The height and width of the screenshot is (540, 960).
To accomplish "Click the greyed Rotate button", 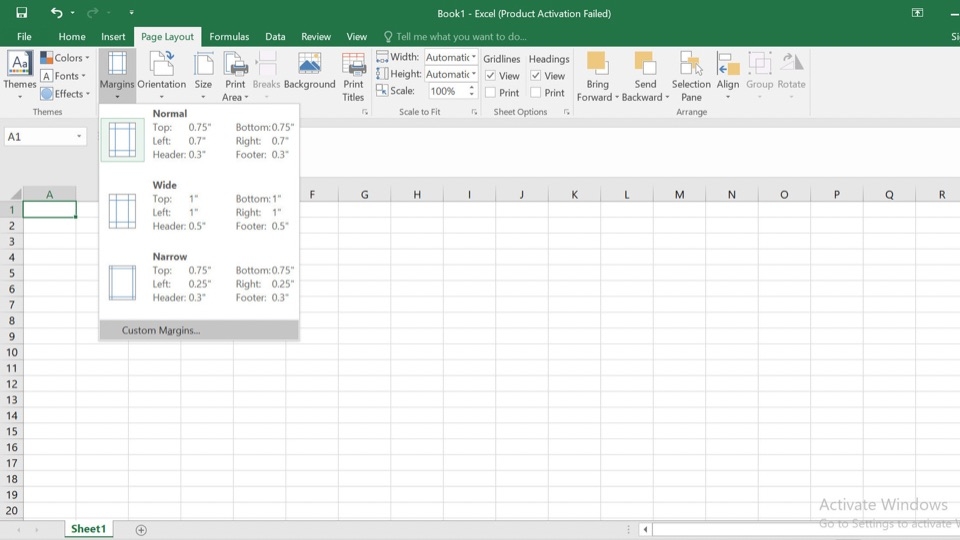I will (x=792, y=76).
